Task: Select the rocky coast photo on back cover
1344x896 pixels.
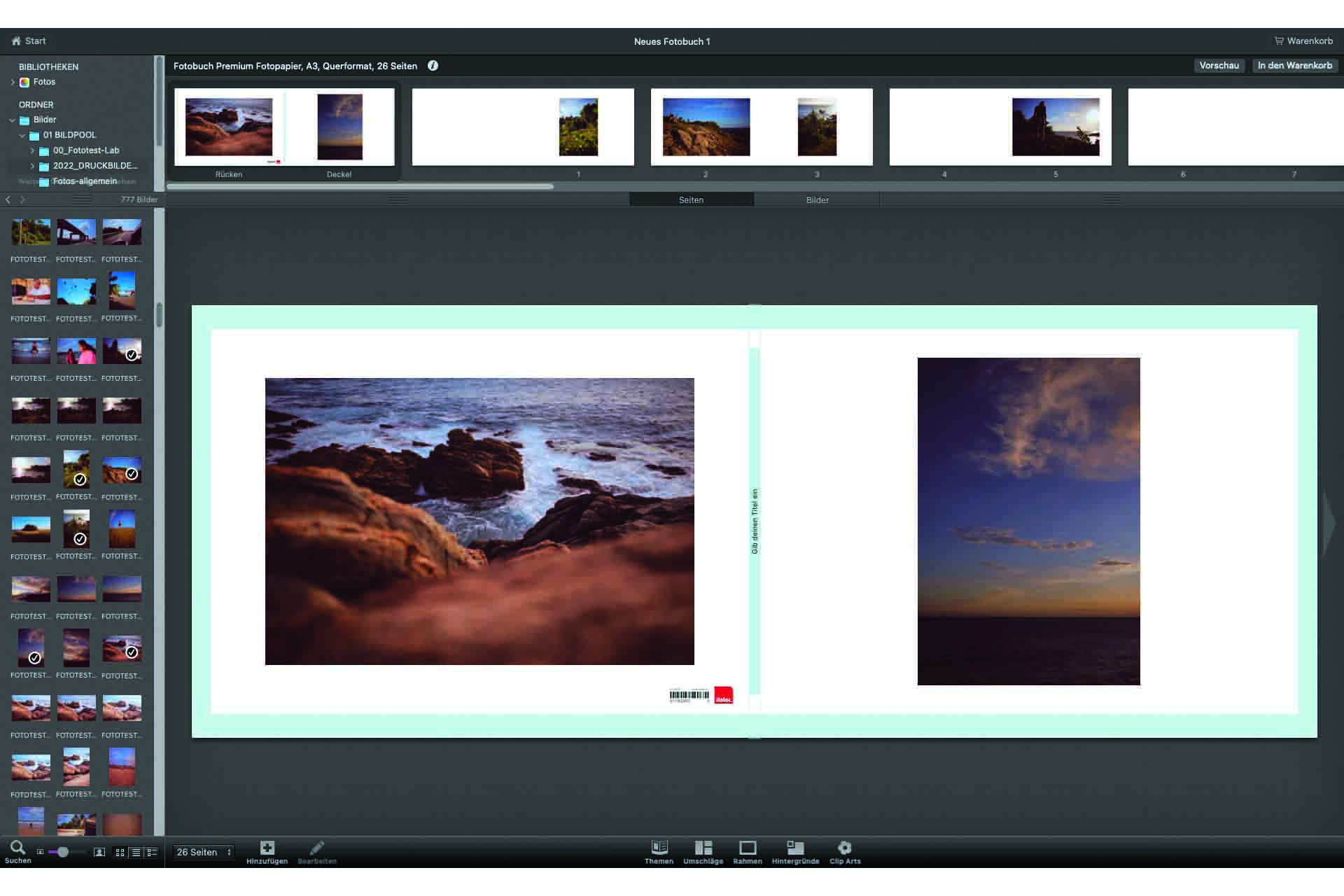Action: 479,521
